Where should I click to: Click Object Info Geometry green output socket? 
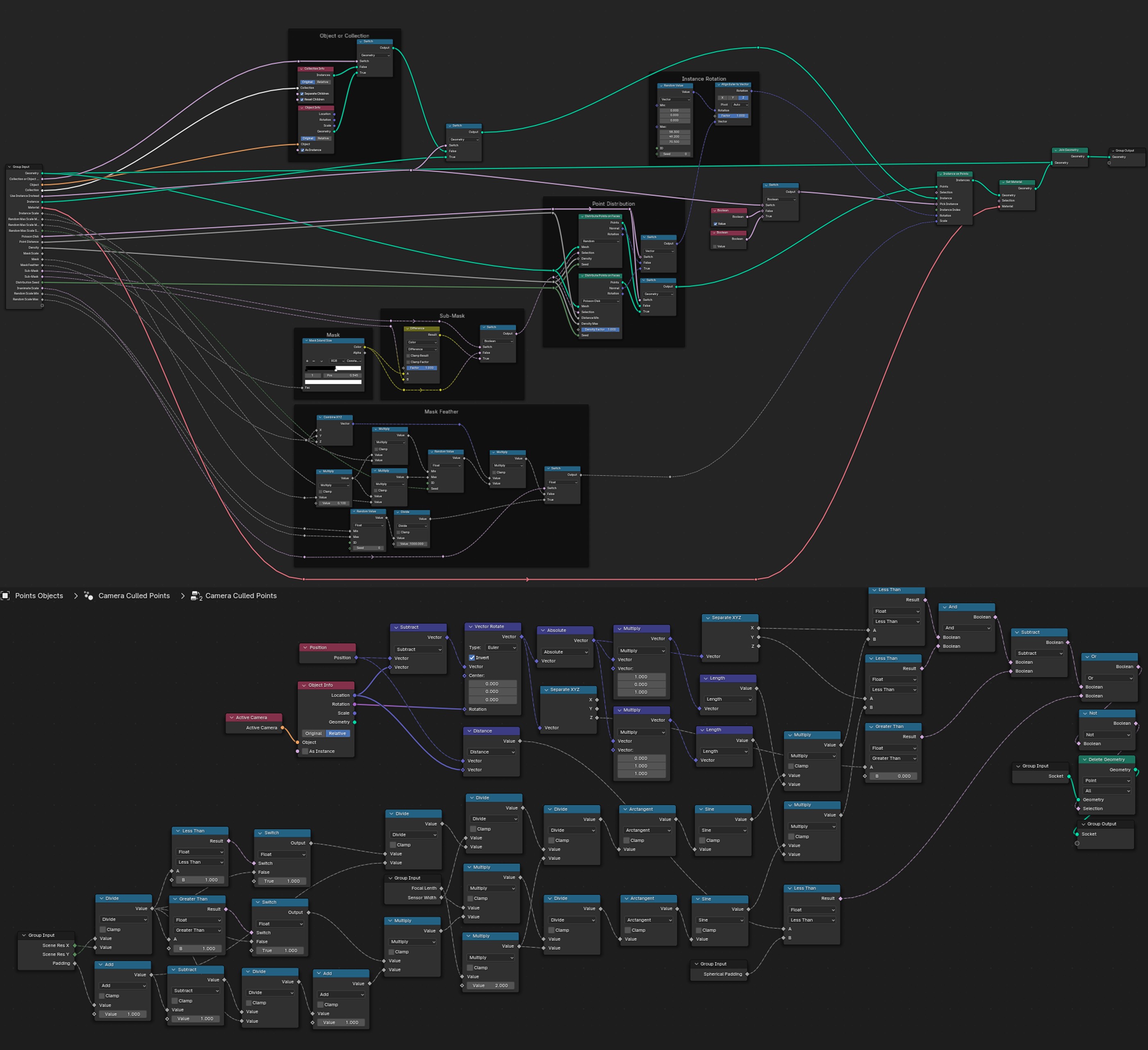(x=354, y=722)
